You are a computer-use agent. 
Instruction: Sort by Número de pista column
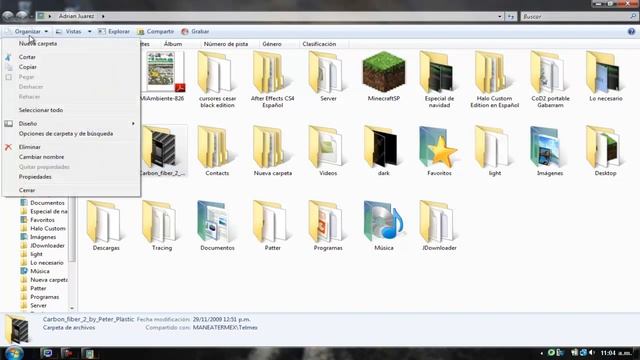(226, 44)
